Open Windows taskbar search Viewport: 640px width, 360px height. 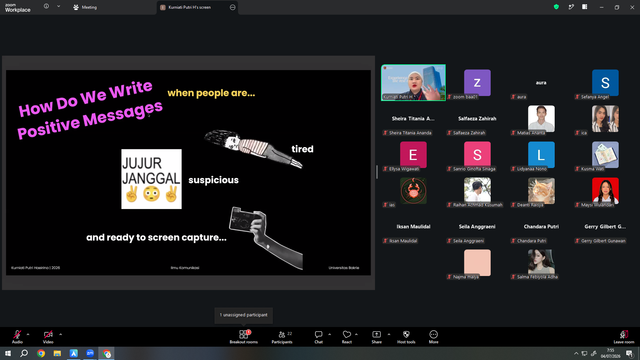click(24, 353)
